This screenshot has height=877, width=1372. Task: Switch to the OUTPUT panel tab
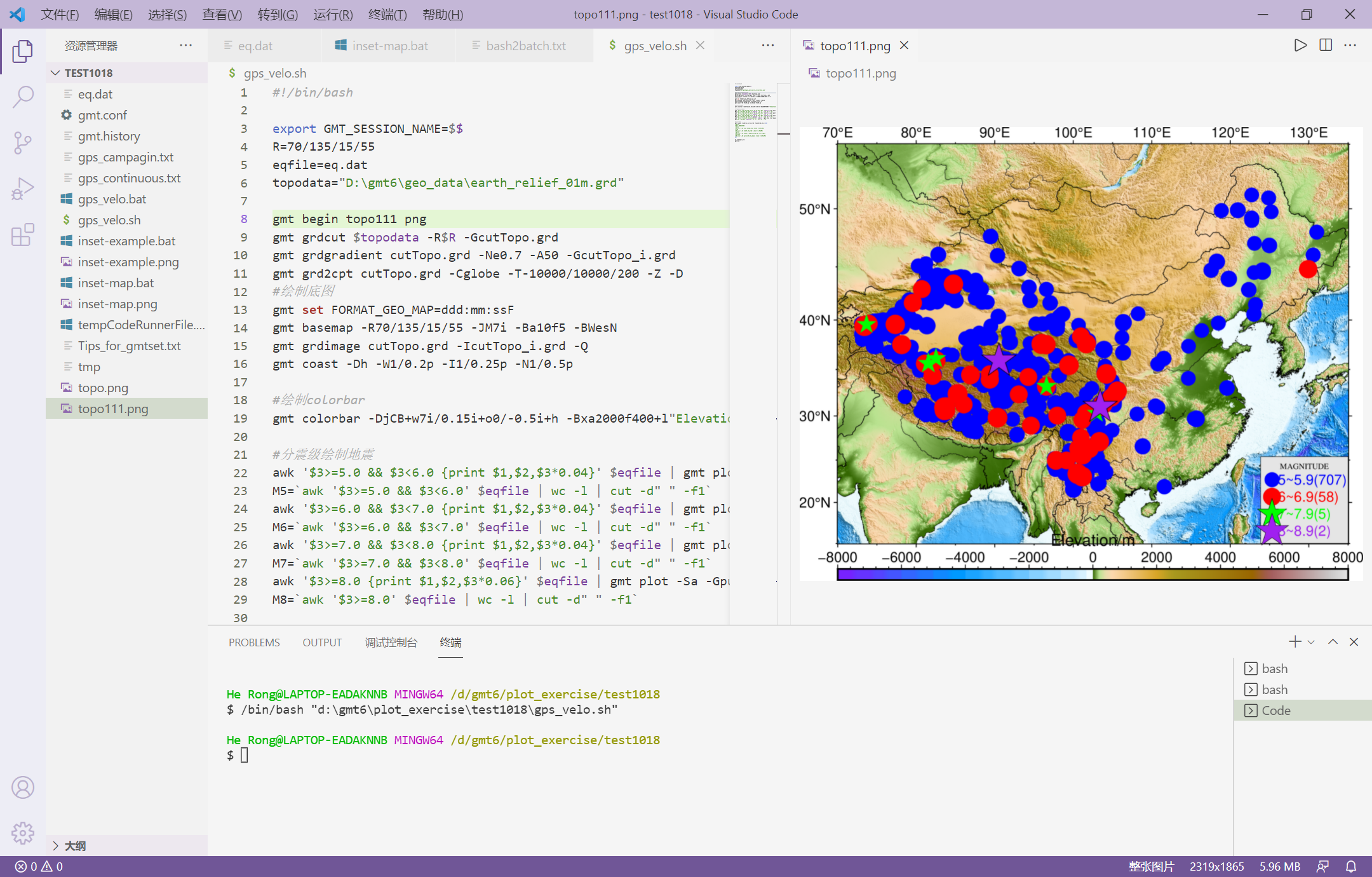tap(322, 642)
